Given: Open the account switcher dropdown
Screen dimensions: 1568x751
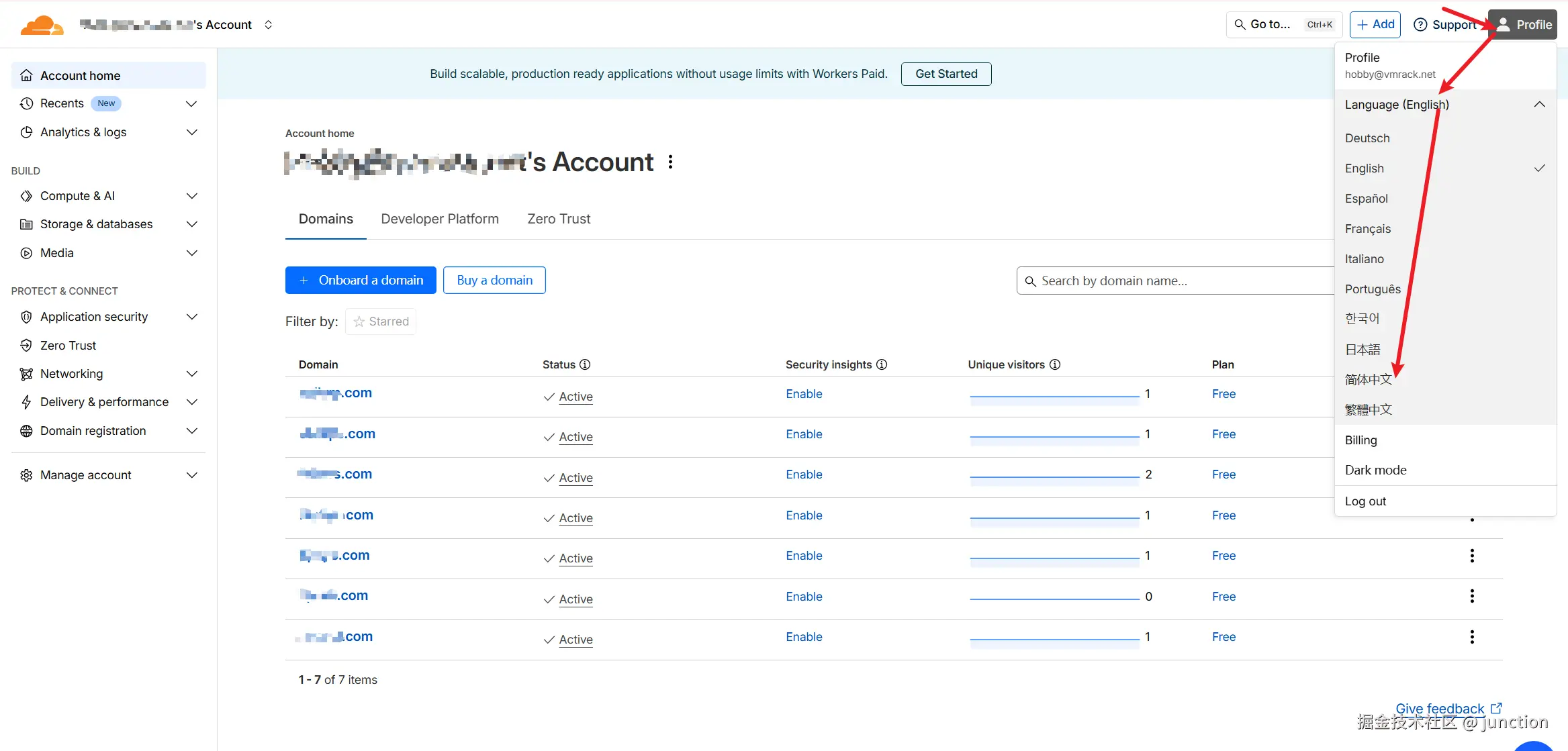Looking at the screenshot, I should point(268,25).
